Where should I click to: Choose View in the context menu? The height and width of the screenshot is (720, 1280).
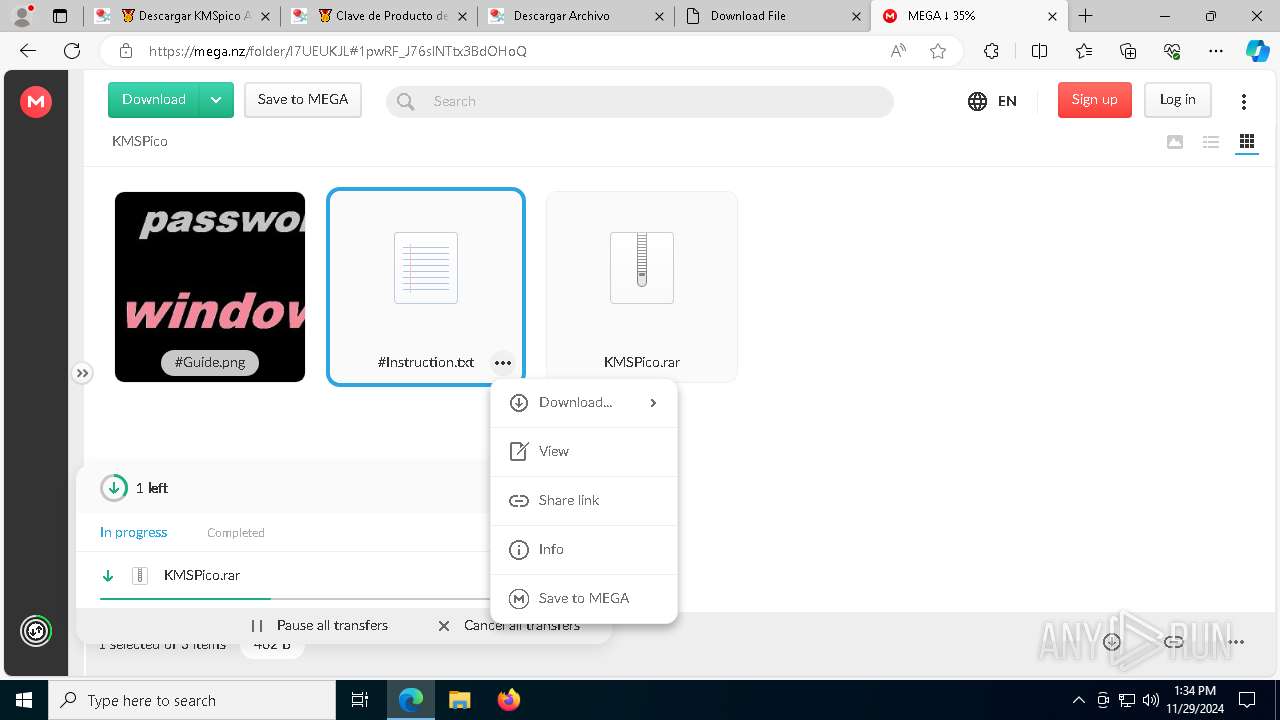click(x=584, y=452)
